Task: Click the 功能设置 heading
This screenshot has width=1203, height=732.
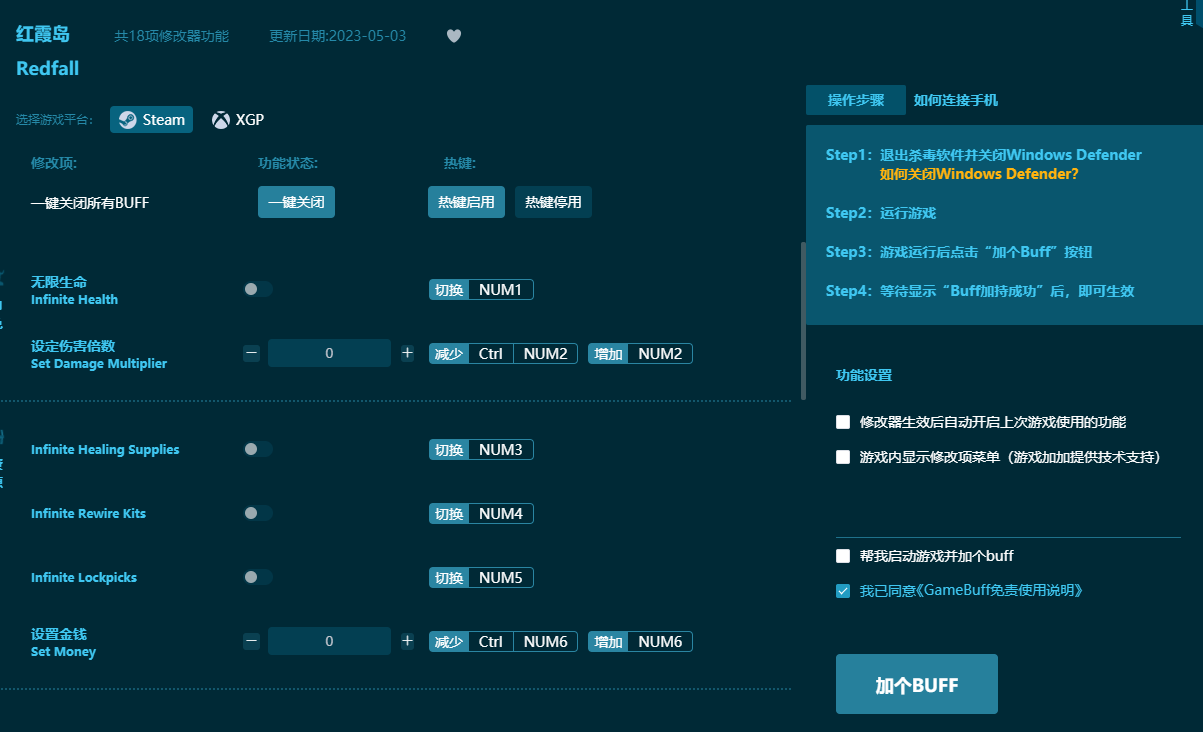Action: 864,376
